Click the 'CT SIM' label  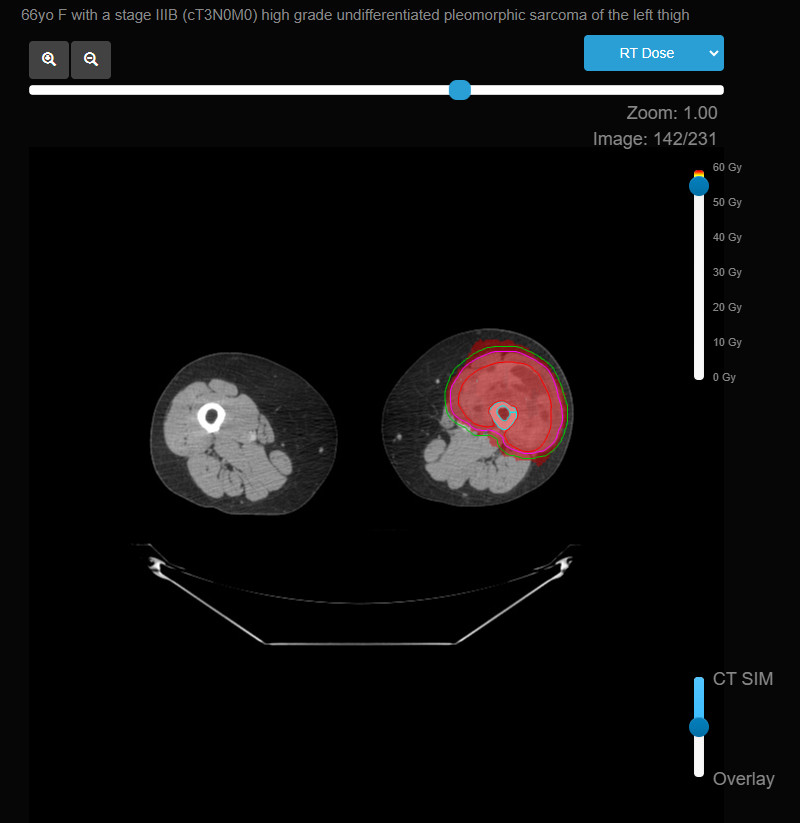pyautogui.click(x=743, y=679)
